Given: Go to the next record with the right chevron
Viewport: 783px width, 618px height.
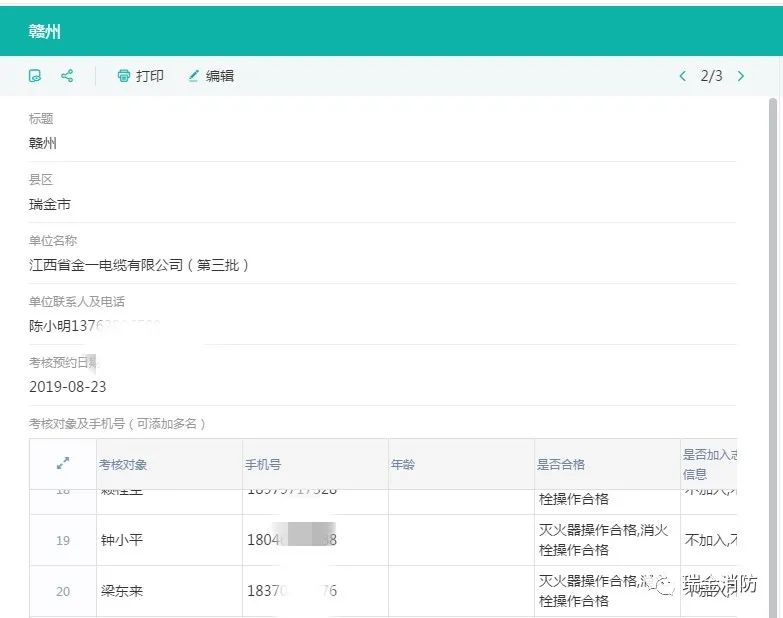Looking at the screenshot, I should click(x=741, y=76).
